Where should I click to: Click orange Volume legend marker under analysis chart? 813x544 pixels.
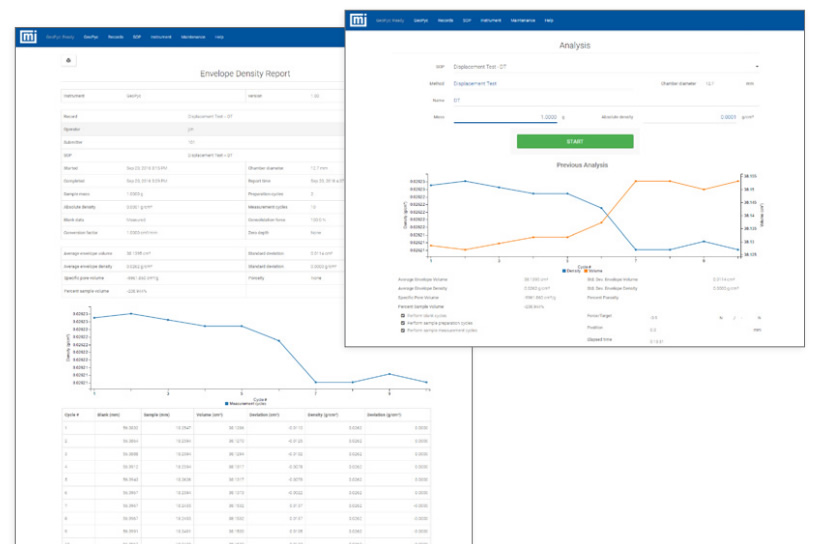tap(584, 269)
